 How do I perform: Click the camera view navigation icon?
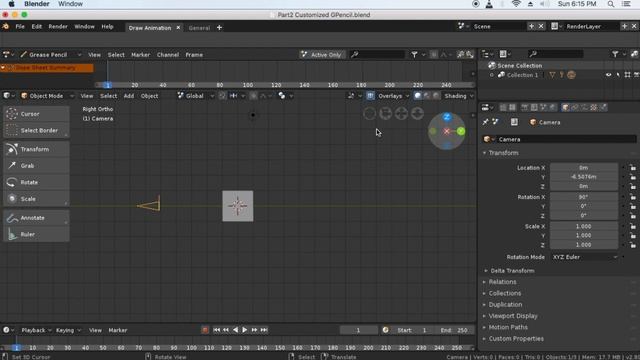pos(385,113)
